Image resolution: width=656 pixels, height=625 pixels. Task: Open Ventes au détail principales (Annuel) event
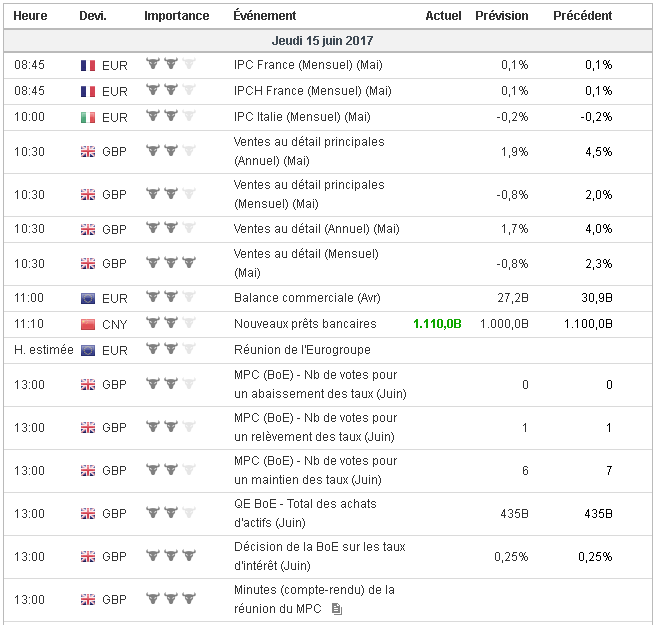pyautogui.click(x=309, y=151)
